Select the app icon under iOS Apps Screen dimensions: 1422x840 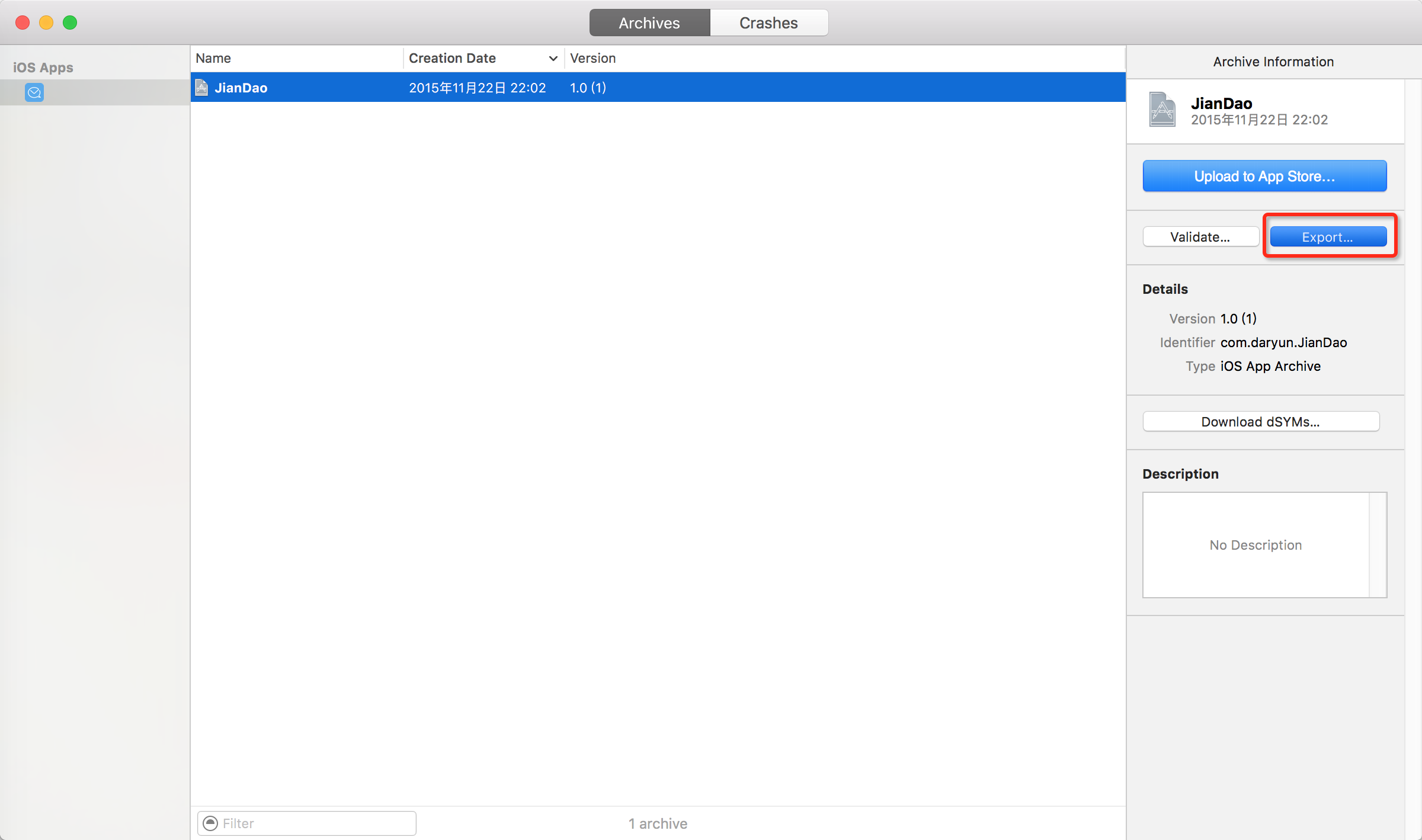34,92
